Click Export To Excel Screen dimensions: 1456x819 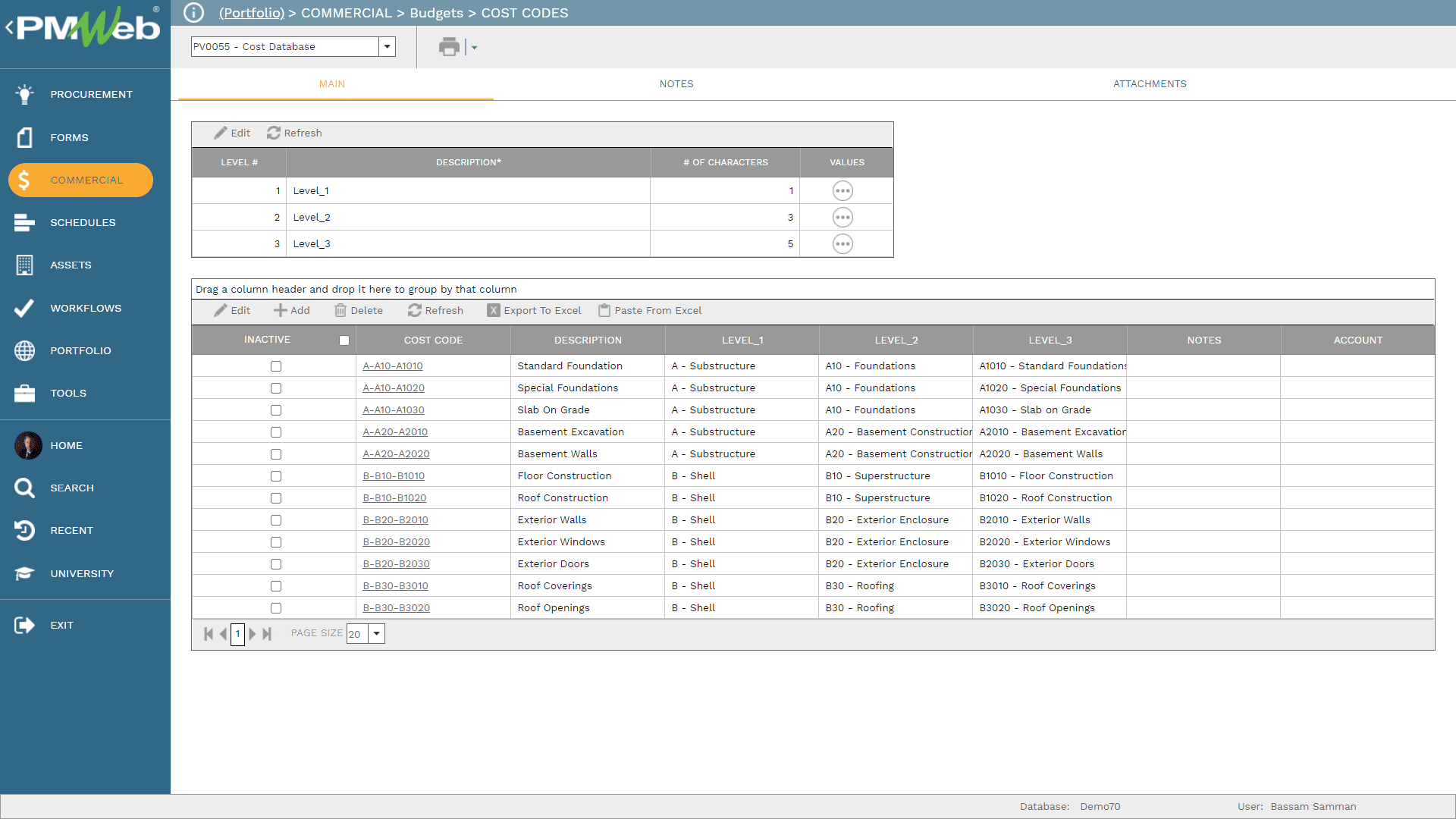pyautogui.click(x=535, y=310)
